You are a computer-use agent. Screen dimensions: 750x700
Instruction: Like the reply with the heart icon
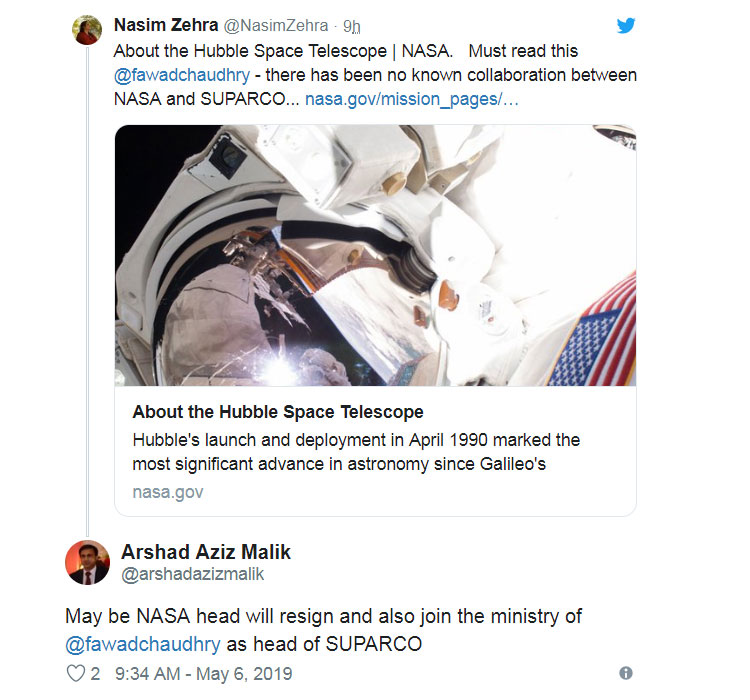(75, 673)
